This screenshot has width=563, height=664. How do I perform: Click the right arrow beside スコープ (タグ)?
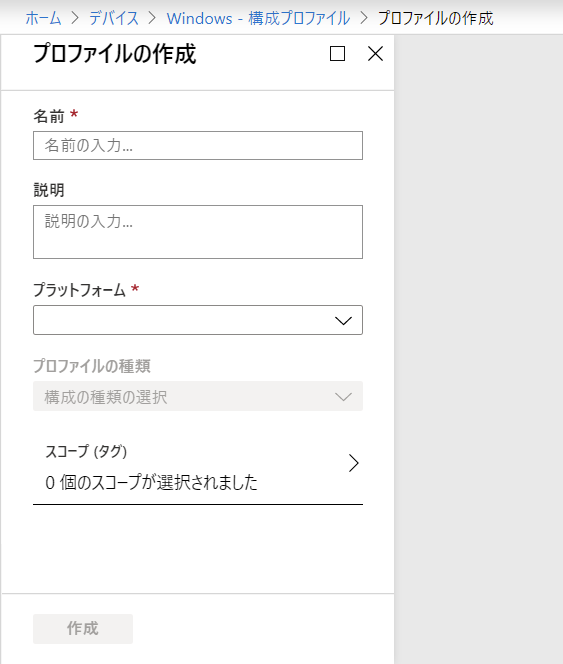354,463
